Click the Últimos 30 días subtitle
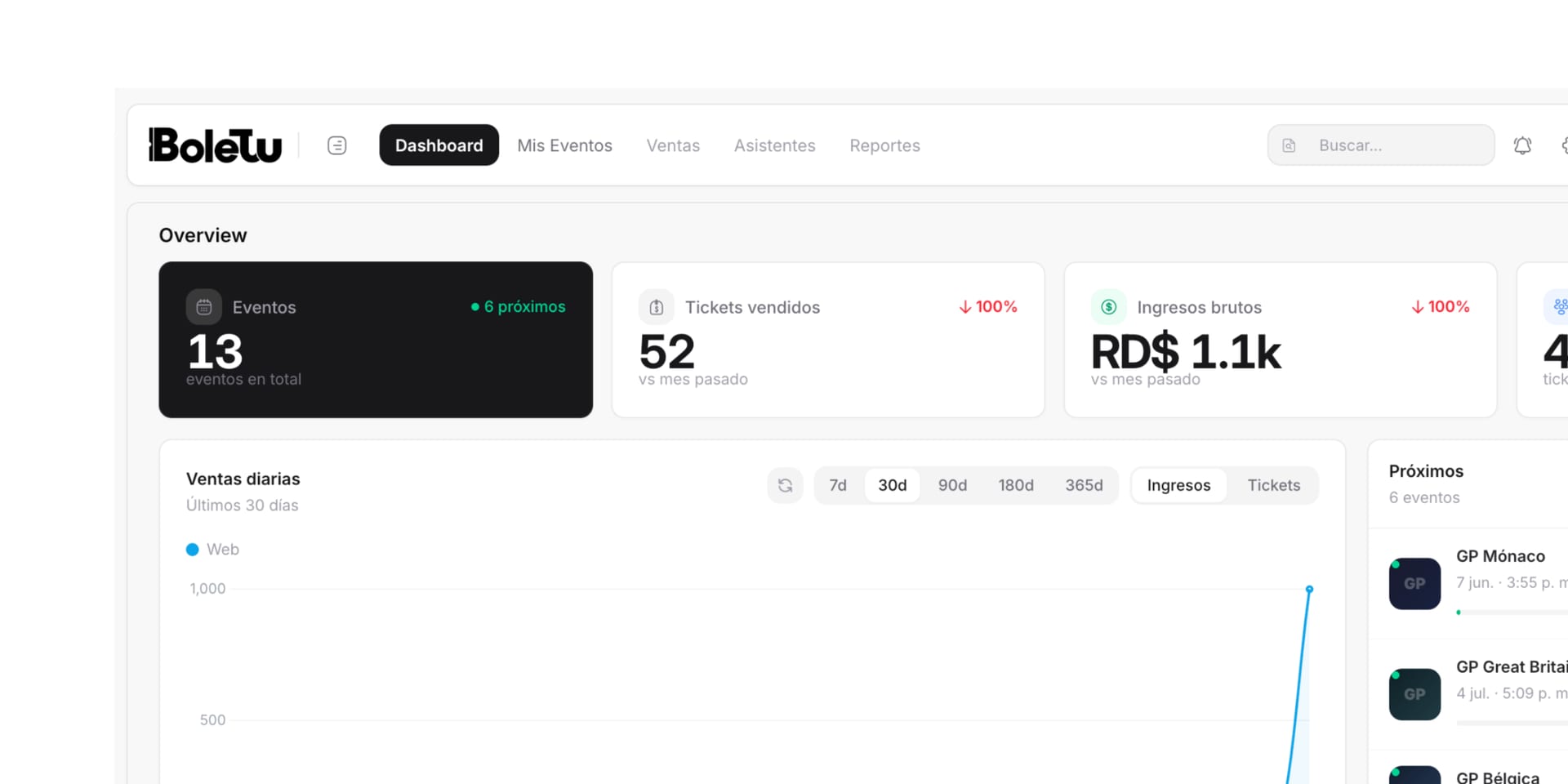The image size is (1568, 784). coord(242,506)
